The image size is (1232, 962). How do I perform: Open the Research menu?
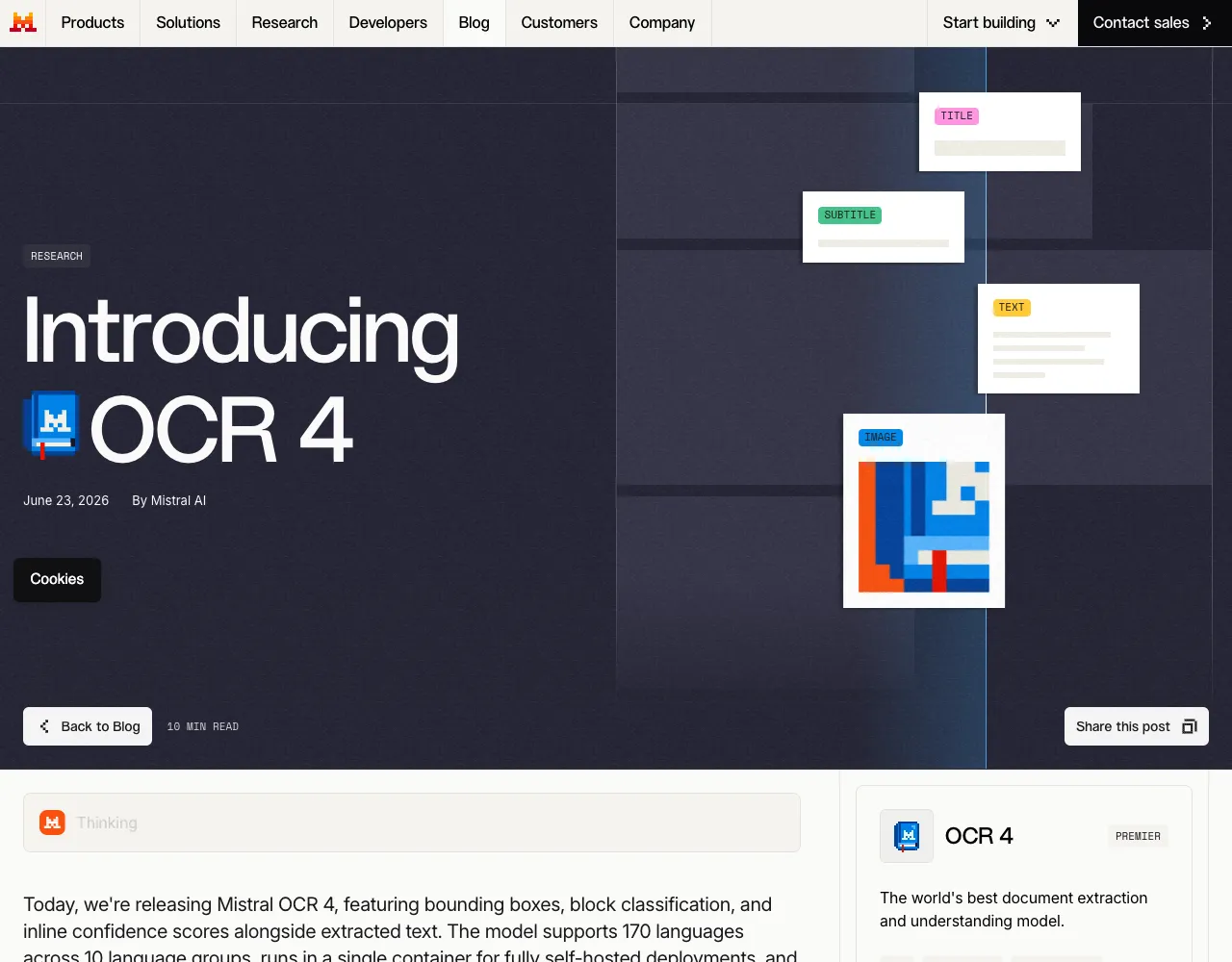click(x=284, y=22)
